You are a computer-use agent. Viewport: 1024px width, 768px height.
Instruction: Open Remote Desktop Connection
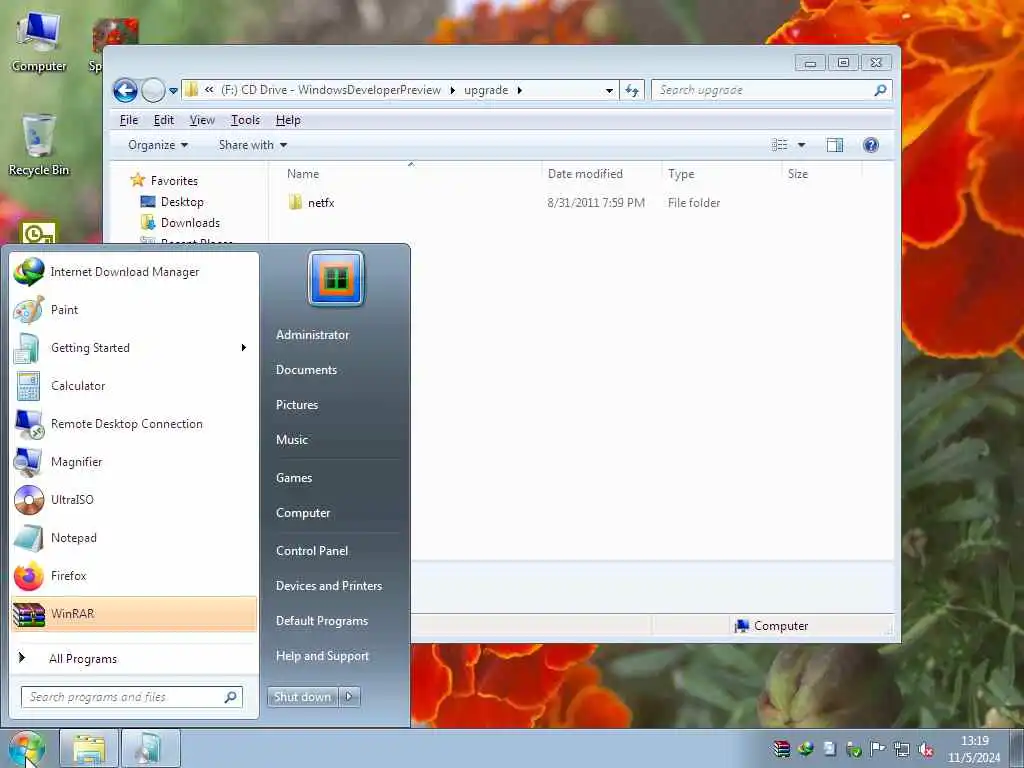coord(134,423)
